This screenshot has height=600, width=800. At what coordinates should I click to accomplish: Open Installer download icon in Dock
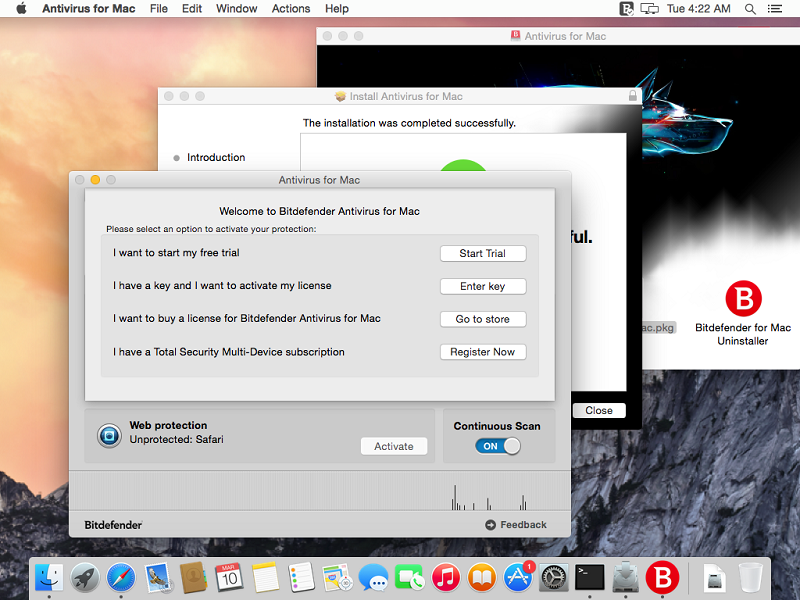pyautogui.click(x=626, y=578)
